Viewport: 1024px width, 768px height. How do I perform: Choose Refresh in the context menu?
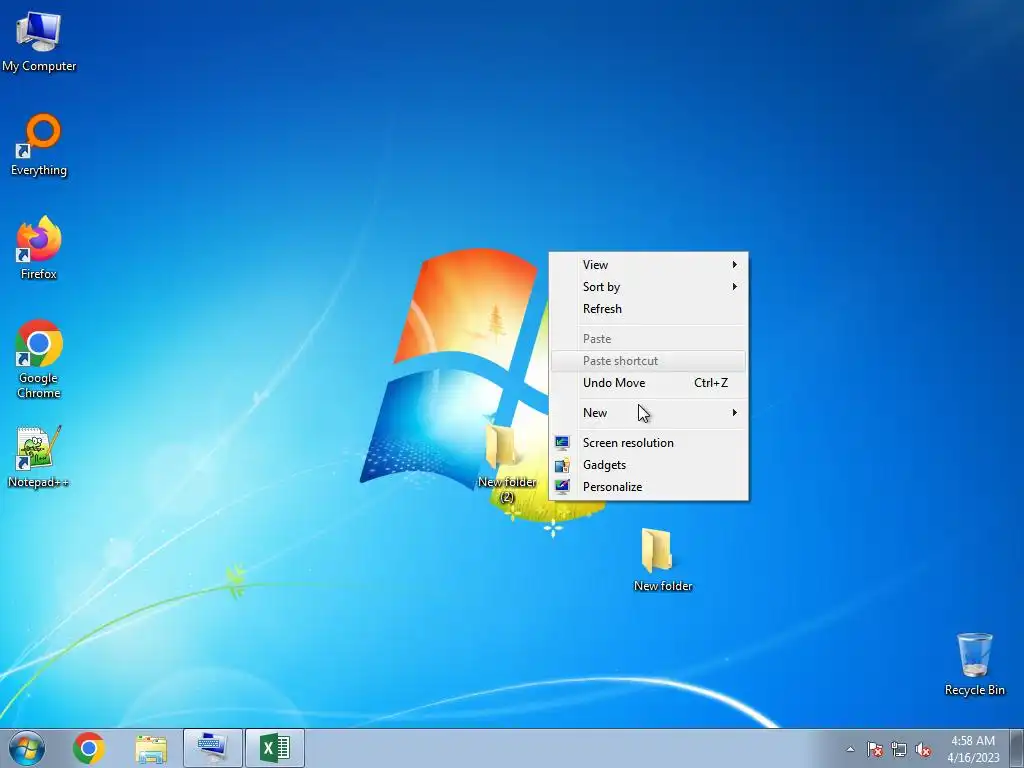pos(648,309)
